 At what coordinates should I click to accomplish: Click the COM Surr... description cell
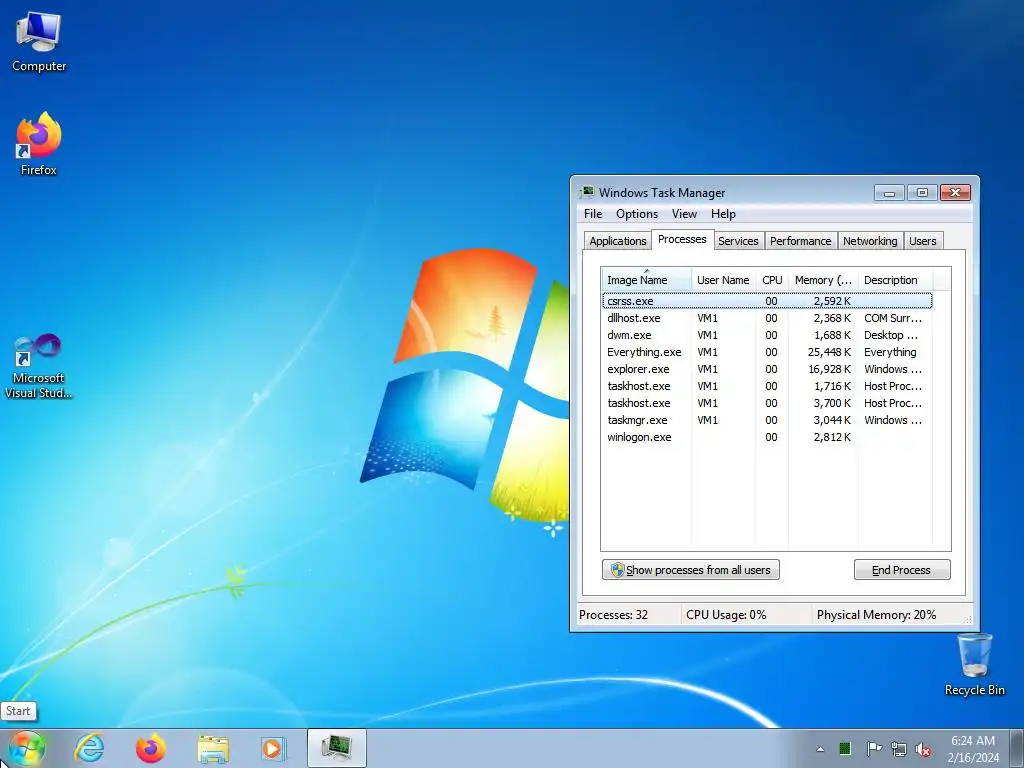coord(893,318)
